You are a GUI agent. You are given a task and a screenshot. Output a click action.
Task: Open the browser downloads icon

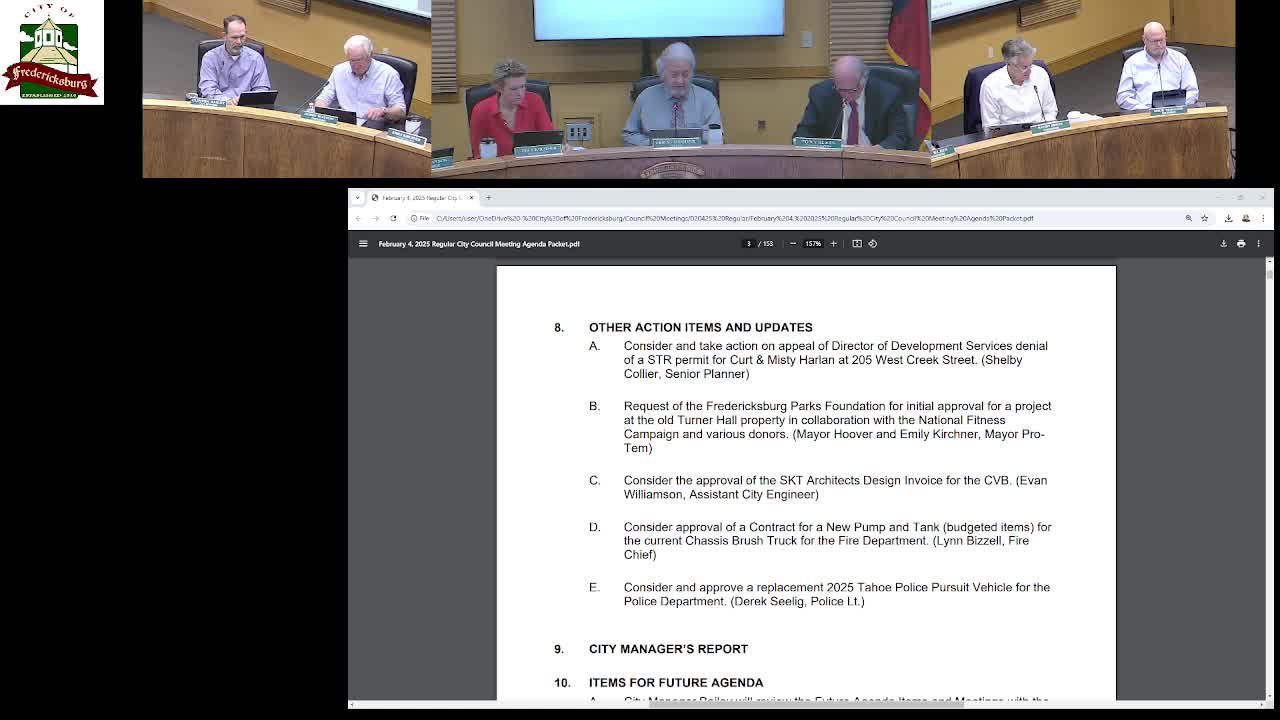(x=1229, y=218)
